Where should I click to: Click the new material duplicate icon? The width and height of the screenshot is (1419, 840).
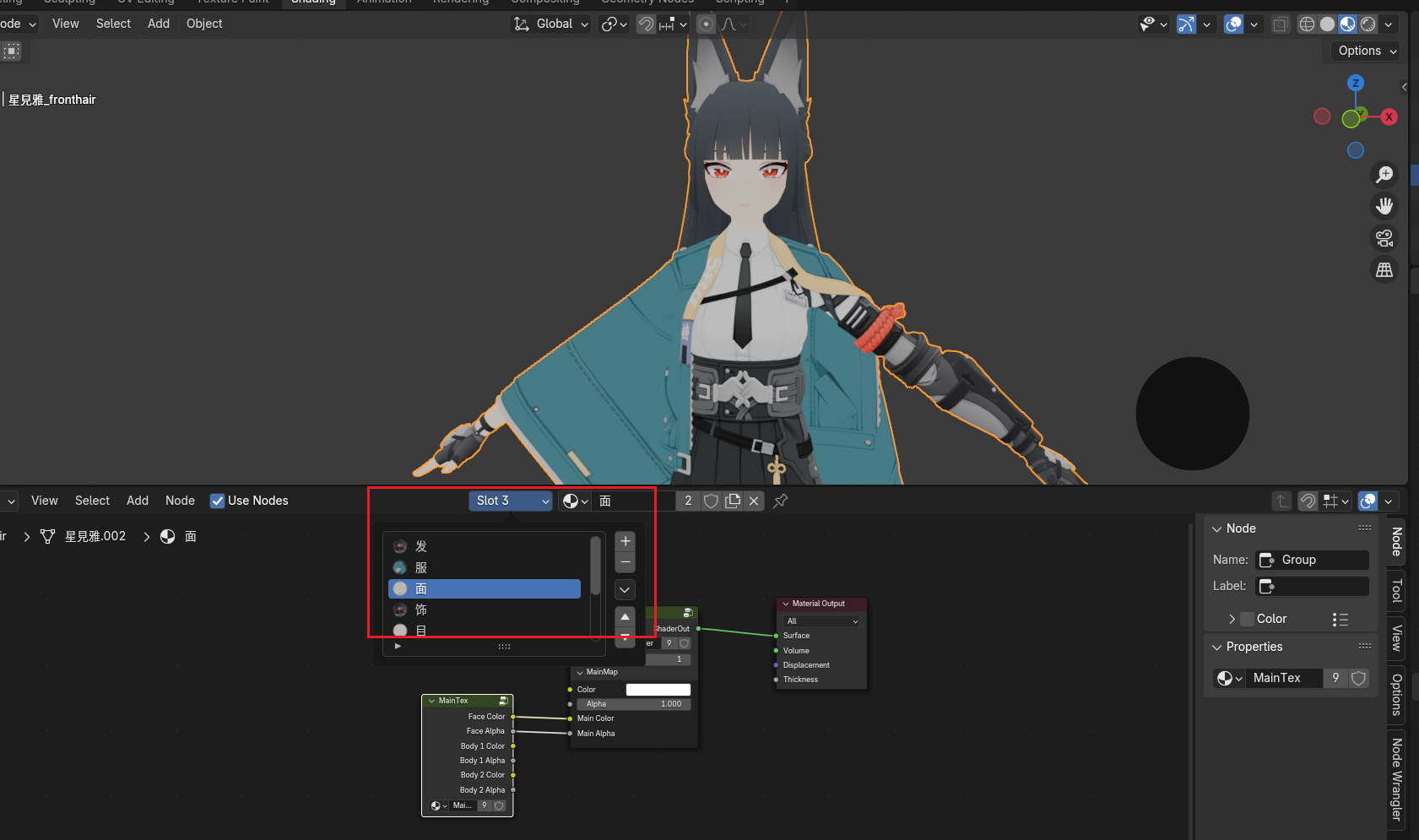point(733,501)
